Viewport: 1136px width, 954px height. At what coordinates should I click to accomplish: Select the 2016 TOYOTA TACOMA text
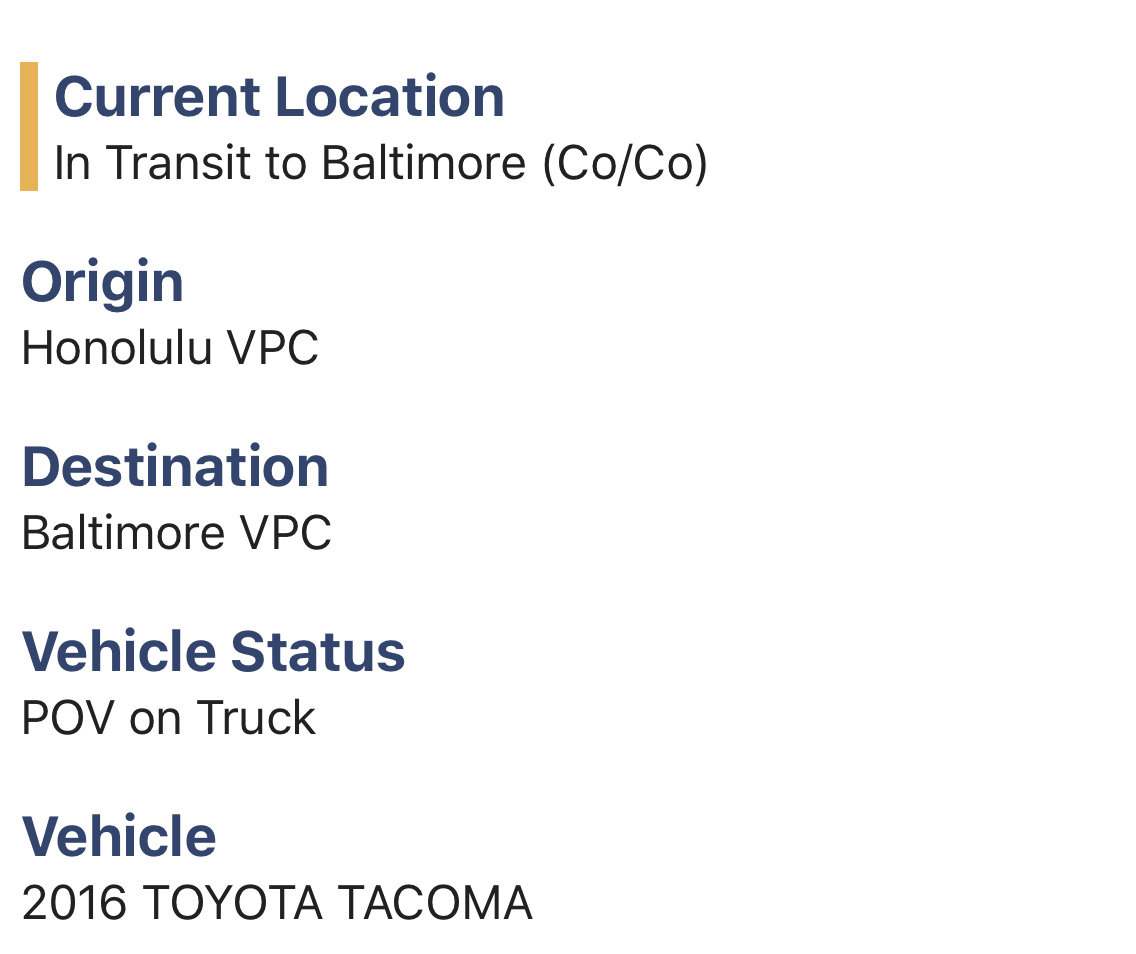pyautogui.click(x=277, y=903)
